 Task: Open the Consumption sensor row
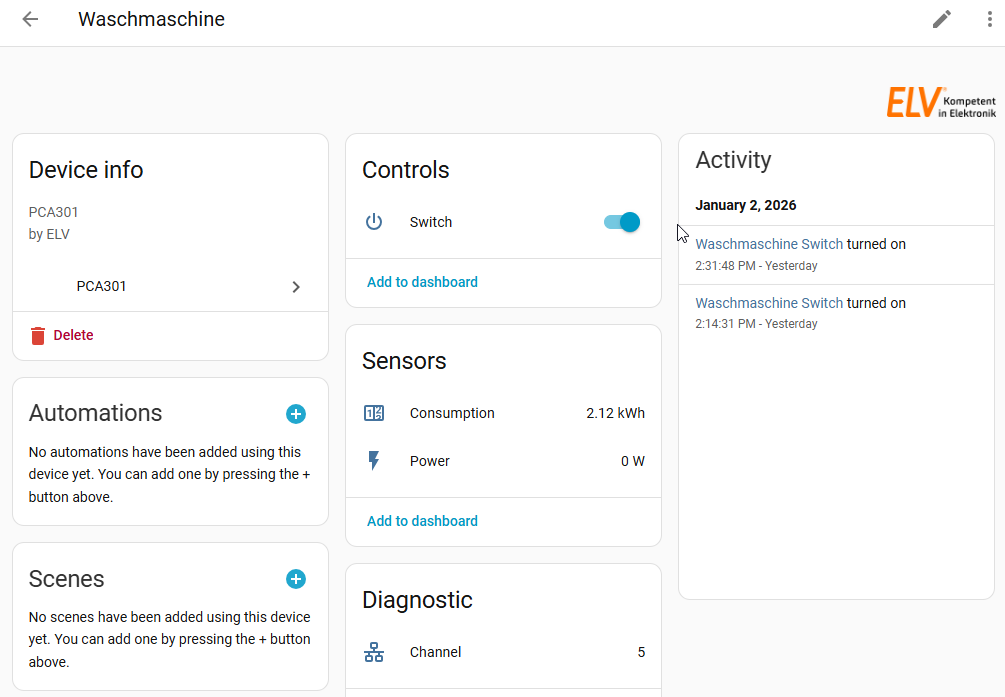click(503, 413)
